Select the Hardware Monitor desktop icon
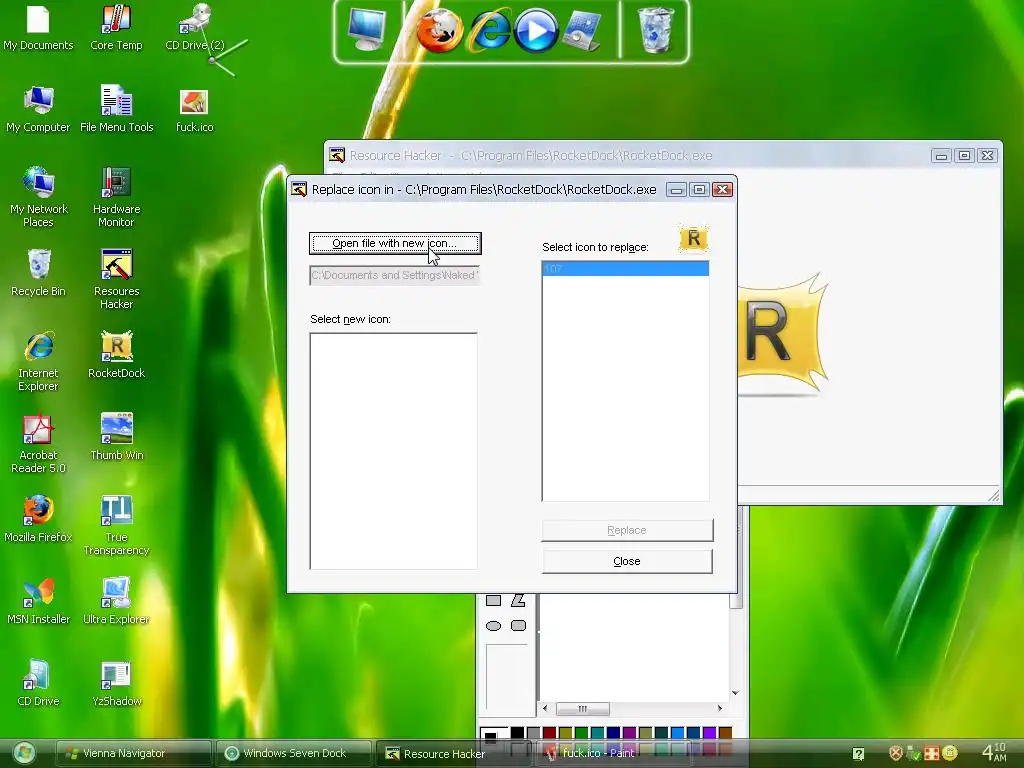 [x=116, y=197]
